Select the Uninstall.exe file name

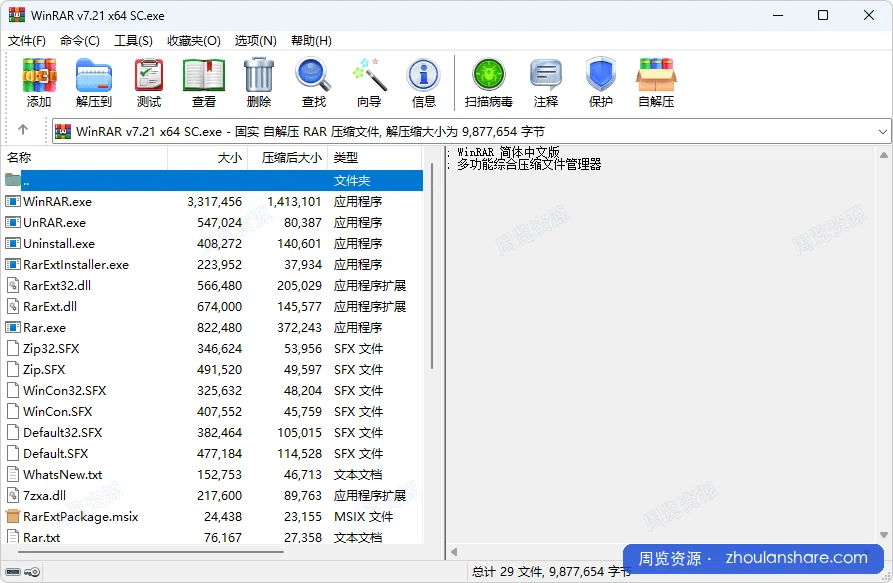pyautogui.click(x=59, y=244)
